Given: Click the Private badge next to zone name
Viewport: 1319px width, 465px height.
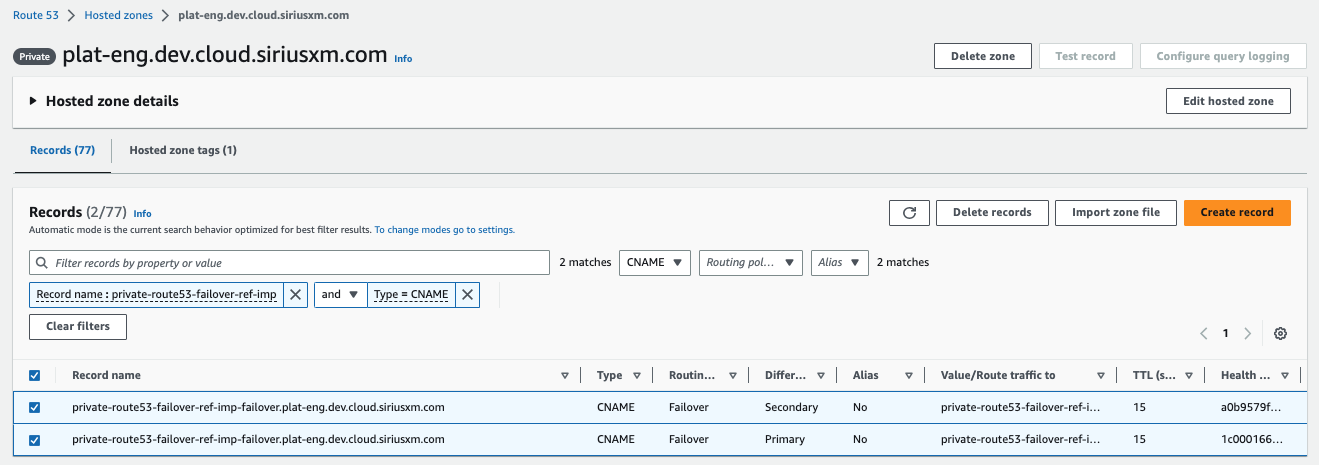Looking at the screenshot, I should coord(35,57).
